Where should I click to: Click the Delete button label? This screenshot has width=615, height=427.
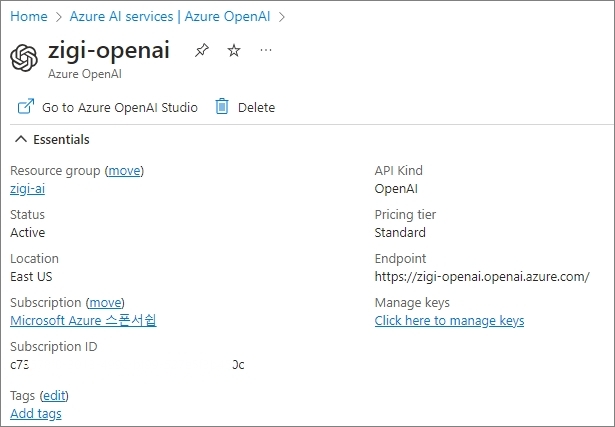pos(257,107)
